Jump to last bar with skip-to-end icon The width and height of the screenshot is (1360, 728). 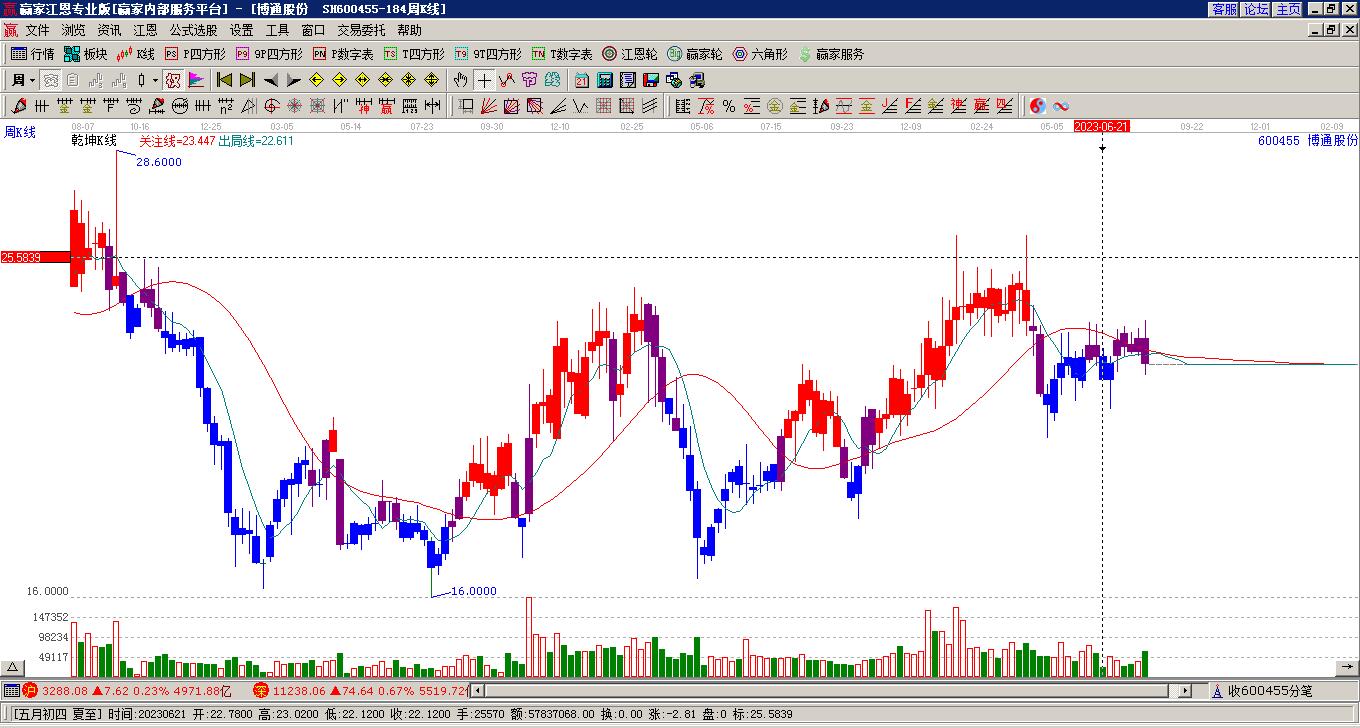[247, 80]
